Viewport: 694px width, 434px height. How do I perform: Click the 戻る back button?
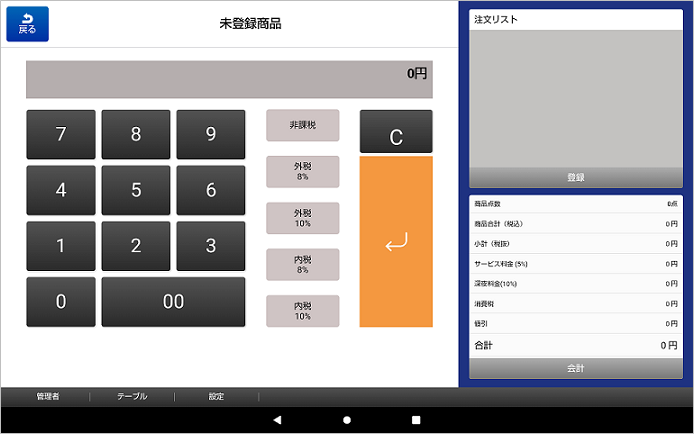coord(27,24)
